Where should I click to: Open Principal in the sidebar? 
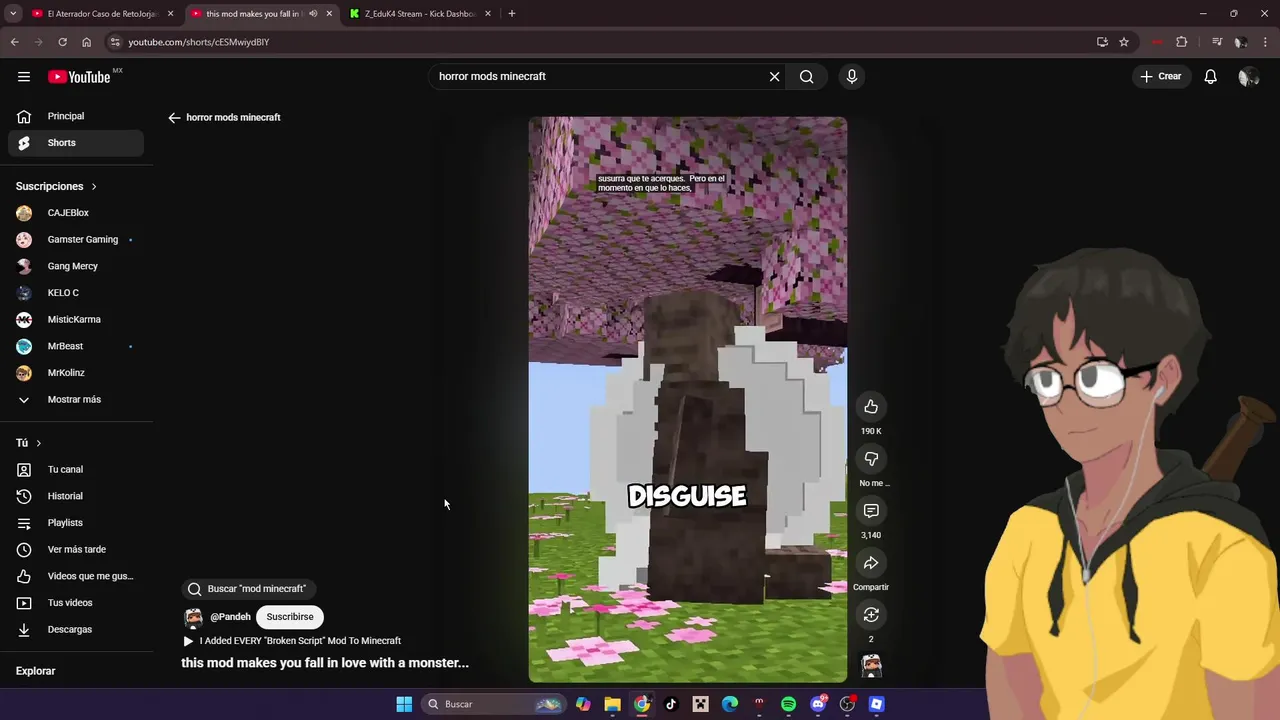point(75,116)
